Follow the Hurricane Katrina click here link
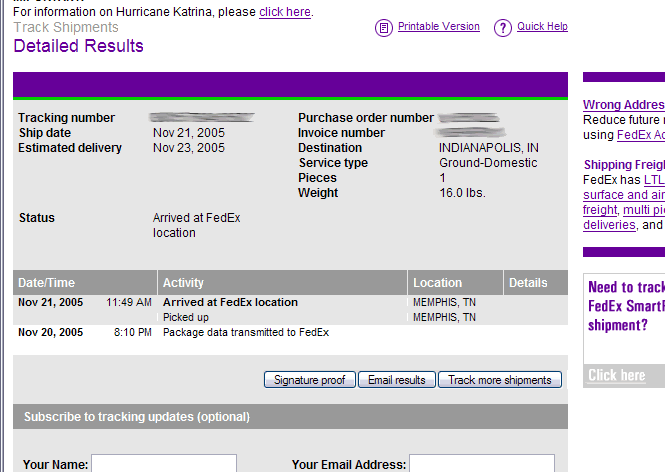The image size is (665, 472). [x=285, y=12]
